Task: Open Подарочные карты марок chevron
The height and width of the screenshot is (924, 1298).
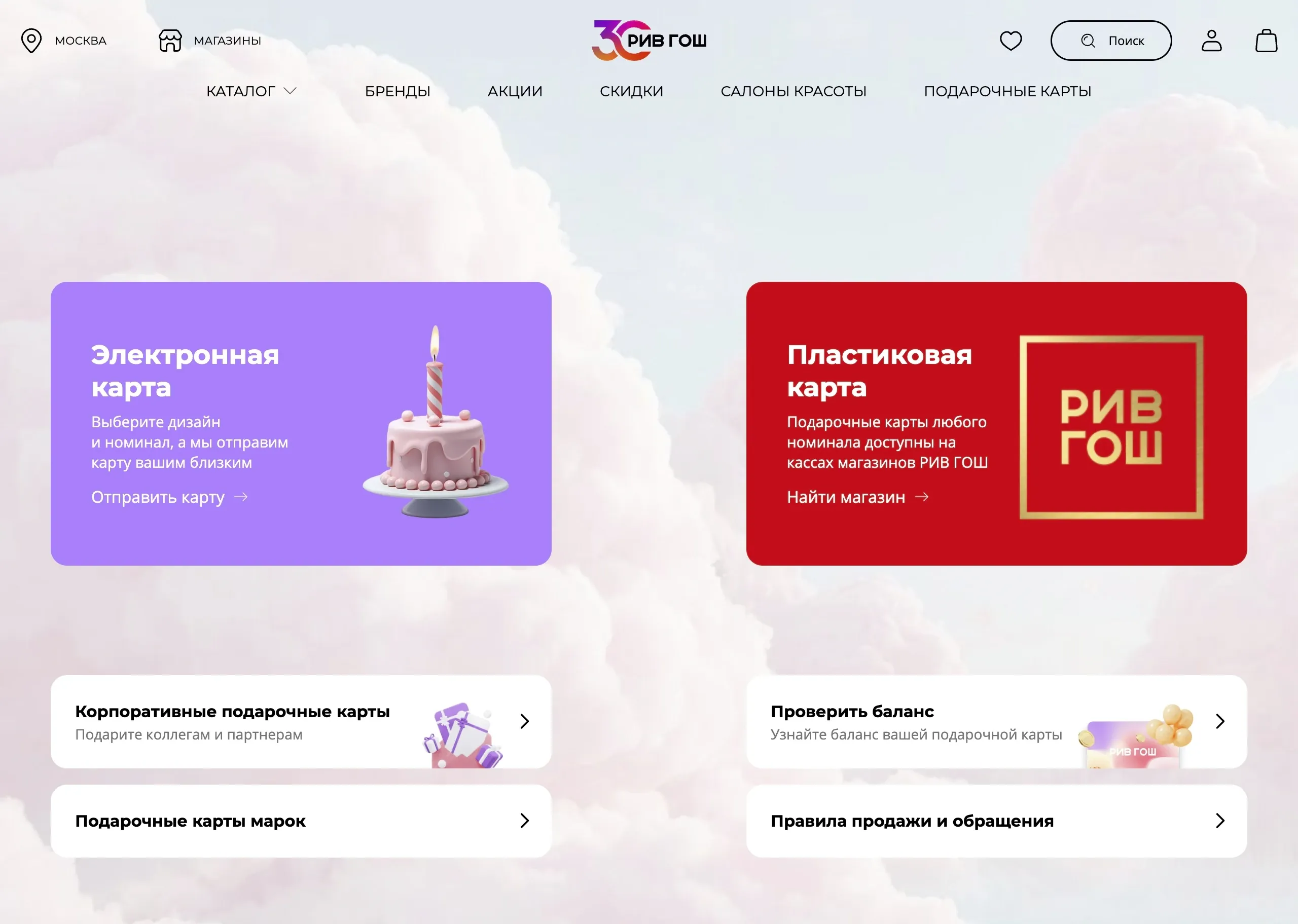Action: pyautogui.click(x=525, y=821)
